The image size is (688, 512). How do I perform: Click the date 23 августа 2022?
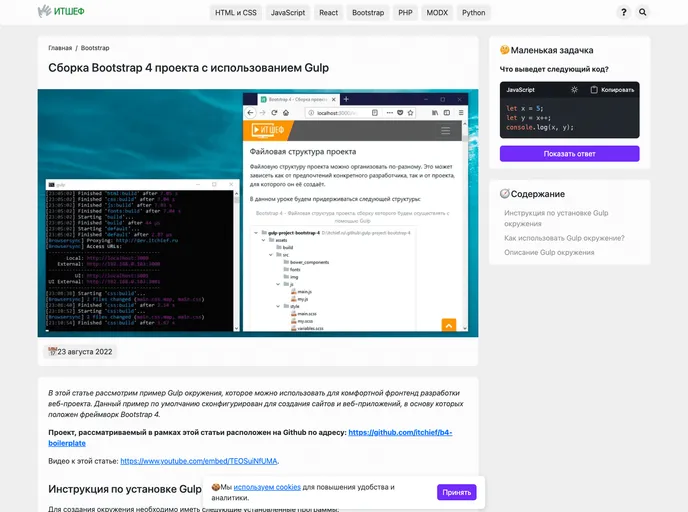[85, 351]
